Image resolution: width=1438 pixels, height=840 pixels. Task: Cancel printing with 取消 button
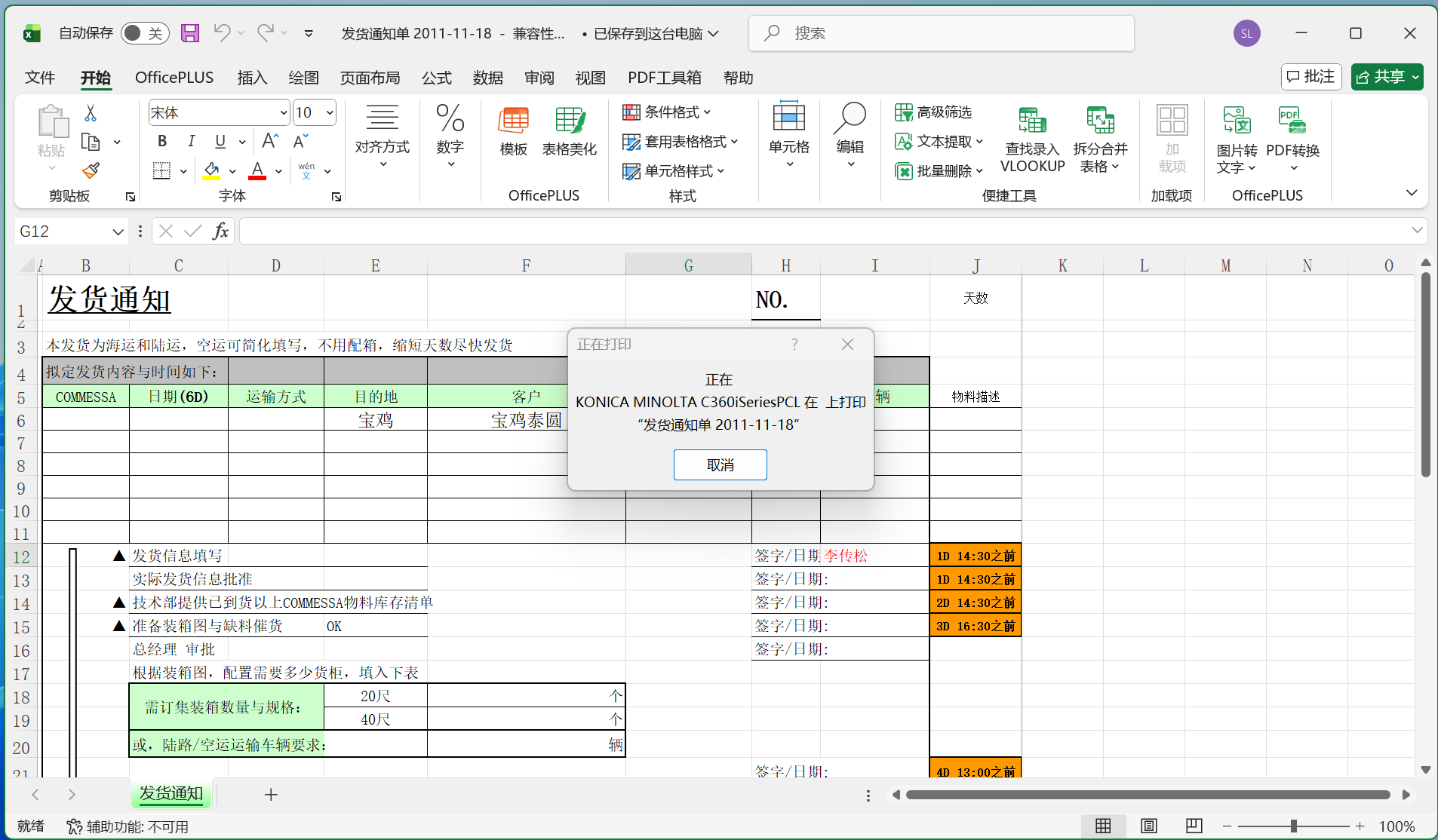coord(720,465)
